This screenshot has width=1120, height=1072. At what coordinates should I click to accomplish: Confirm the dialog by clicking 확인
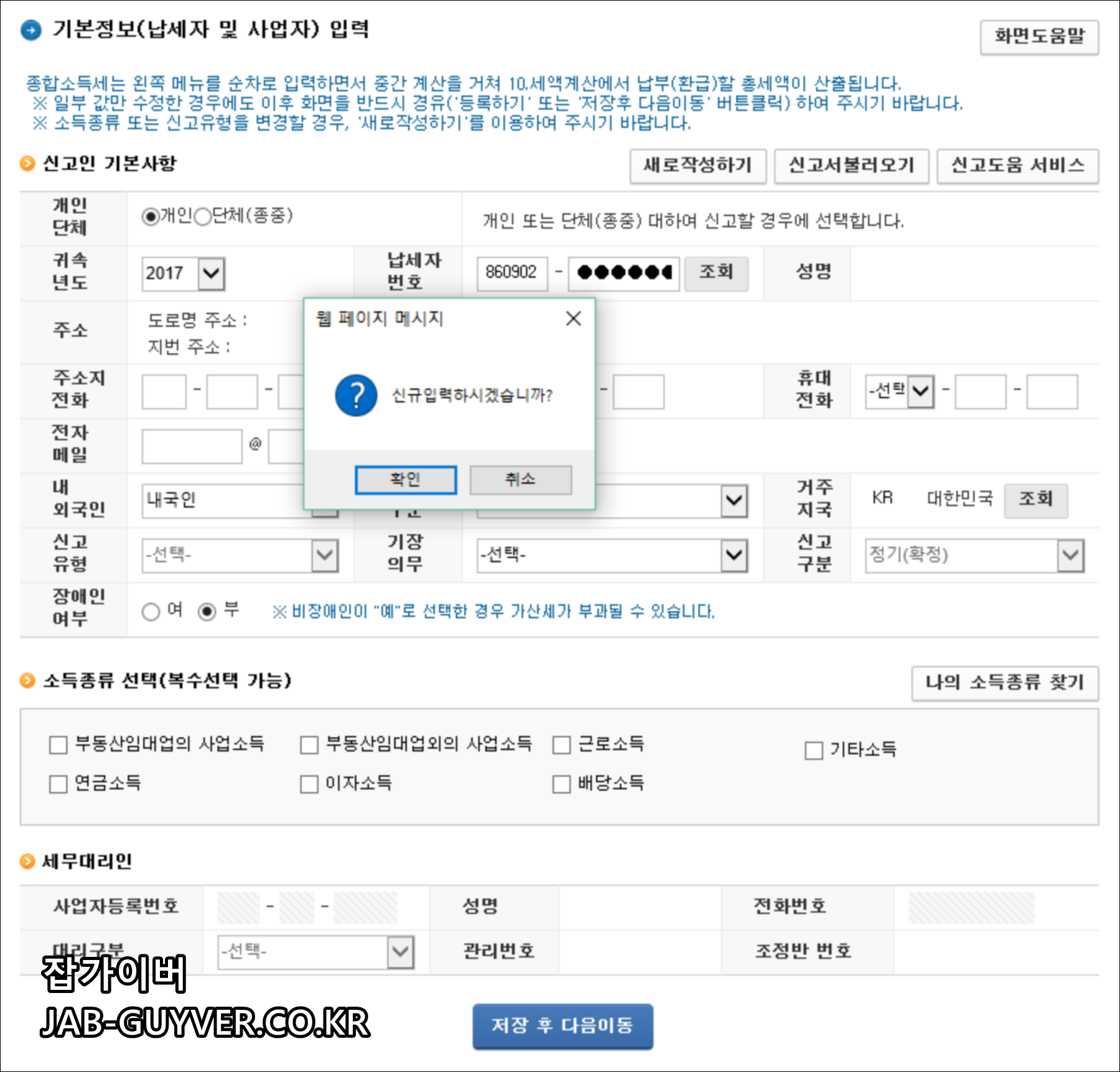406,479
